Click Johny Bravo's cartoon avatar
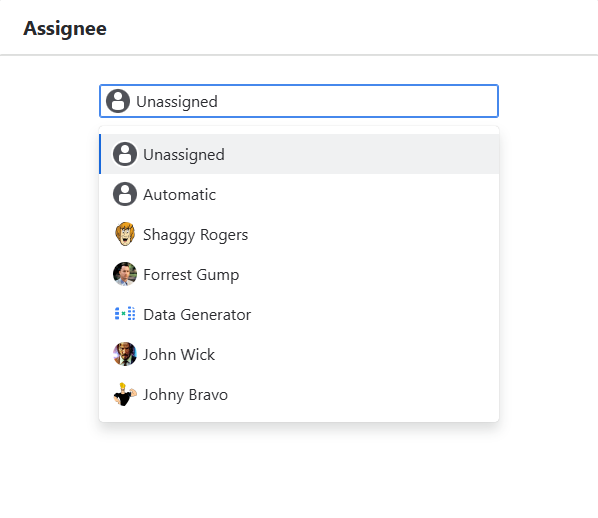 125,394
